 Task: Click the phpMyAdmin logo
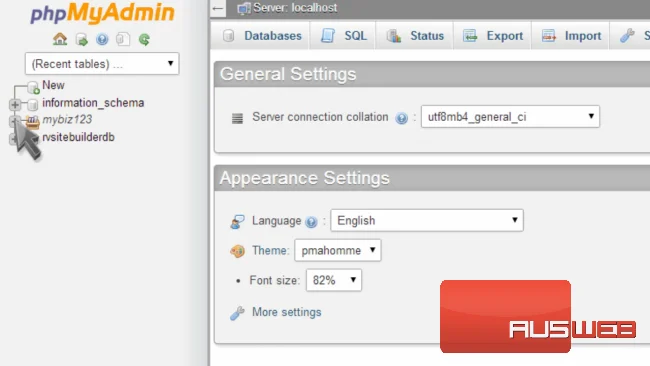(x=102, y=13)
